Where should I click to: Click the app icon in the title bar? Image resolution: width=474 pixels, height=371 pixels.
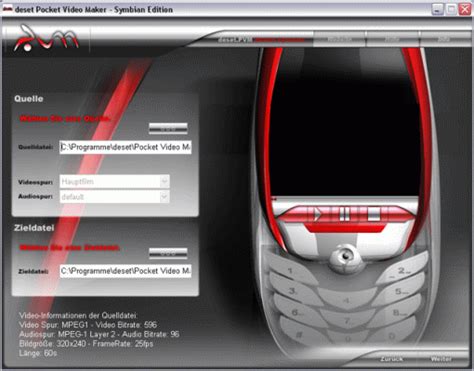[x=7, y=9]
